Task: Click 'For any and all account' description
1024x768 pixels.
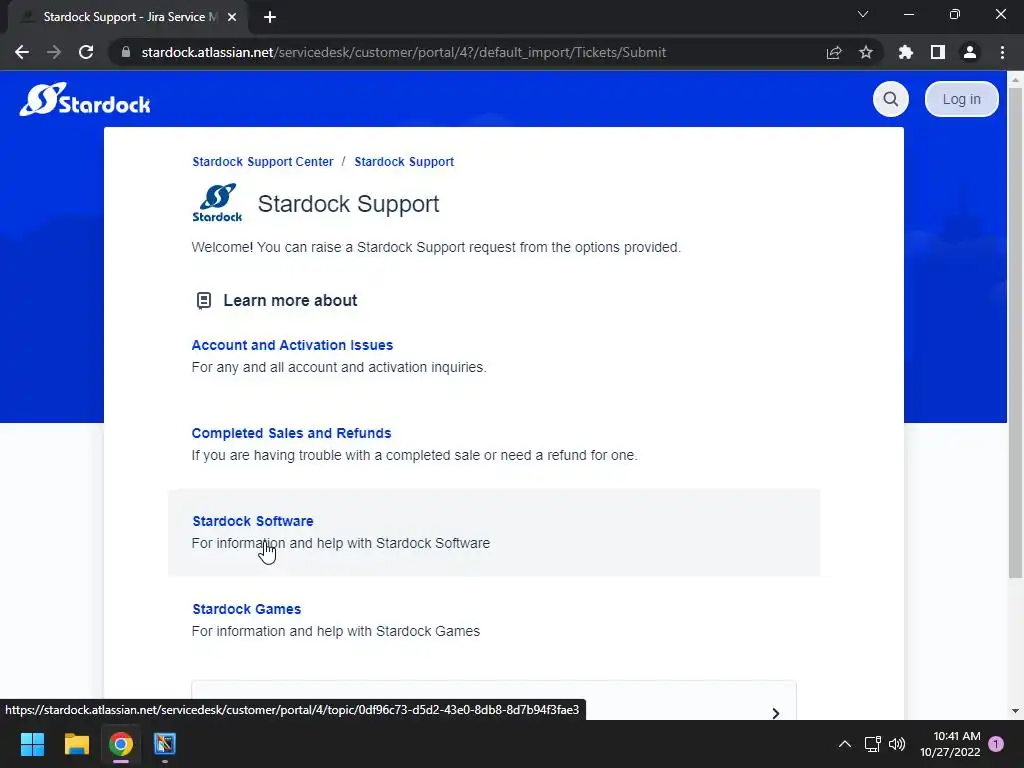Action: pos(339,367)
